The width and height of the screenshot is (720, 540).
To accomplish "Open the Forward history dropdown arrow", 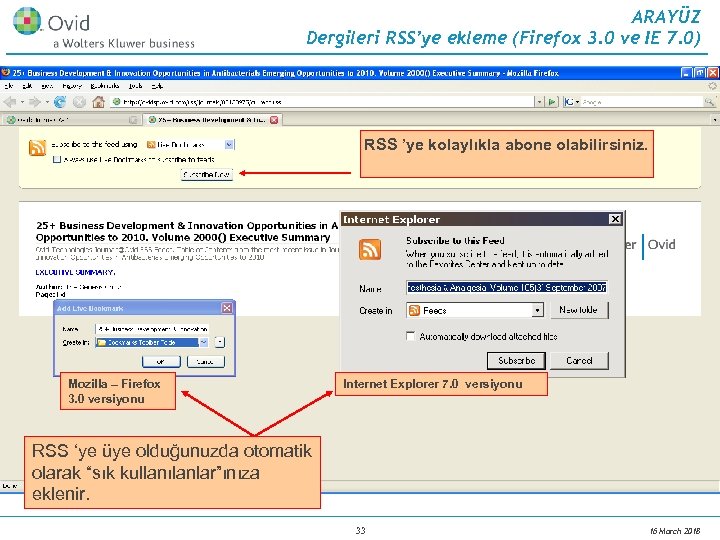I will [47, 102].
